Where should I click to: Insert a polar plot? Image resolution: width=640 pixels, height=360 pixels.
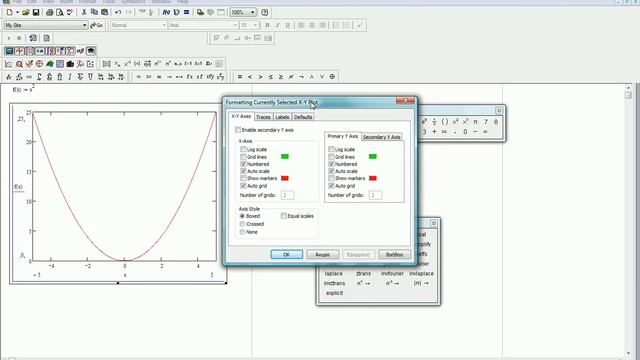point(39,64)
